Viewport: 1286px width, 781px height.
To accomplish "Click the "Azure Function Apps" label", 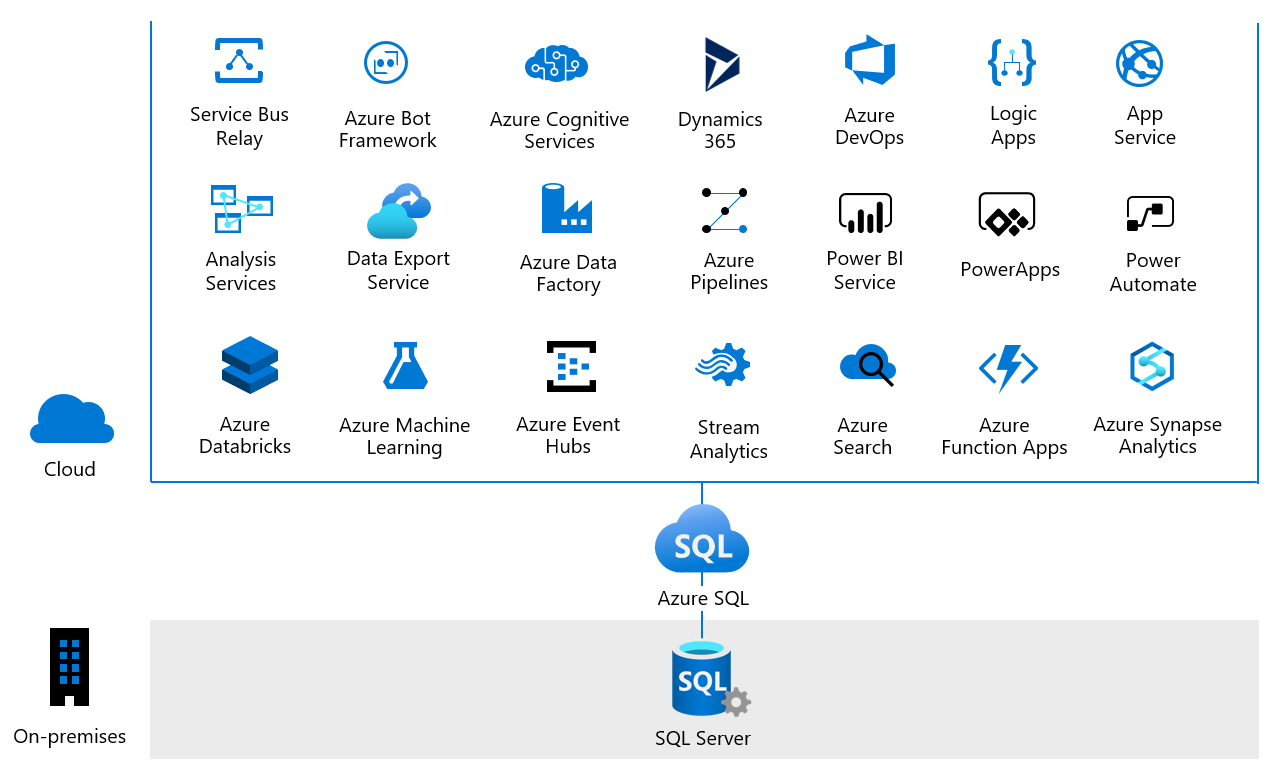I will 1004,436.
